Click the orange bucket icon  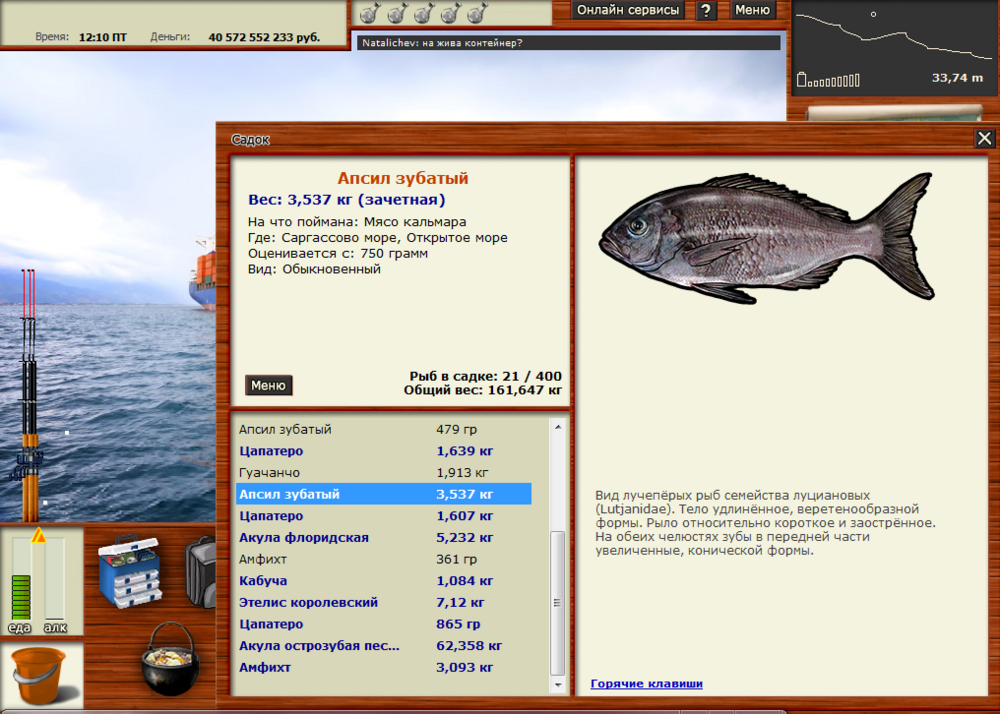click(x=38, y=673)
